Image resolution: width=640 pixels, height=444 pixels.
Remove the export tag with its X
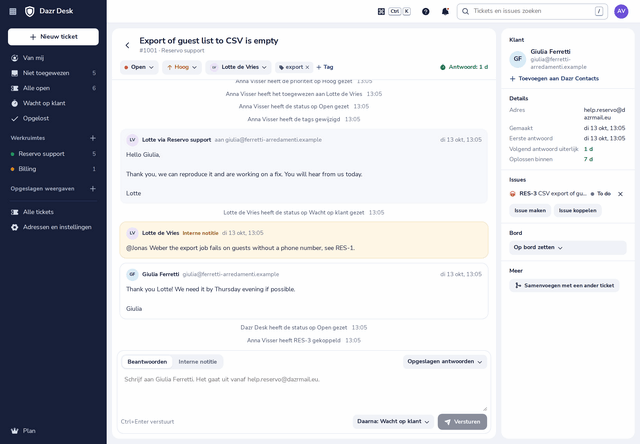click(x=307, y=67)
